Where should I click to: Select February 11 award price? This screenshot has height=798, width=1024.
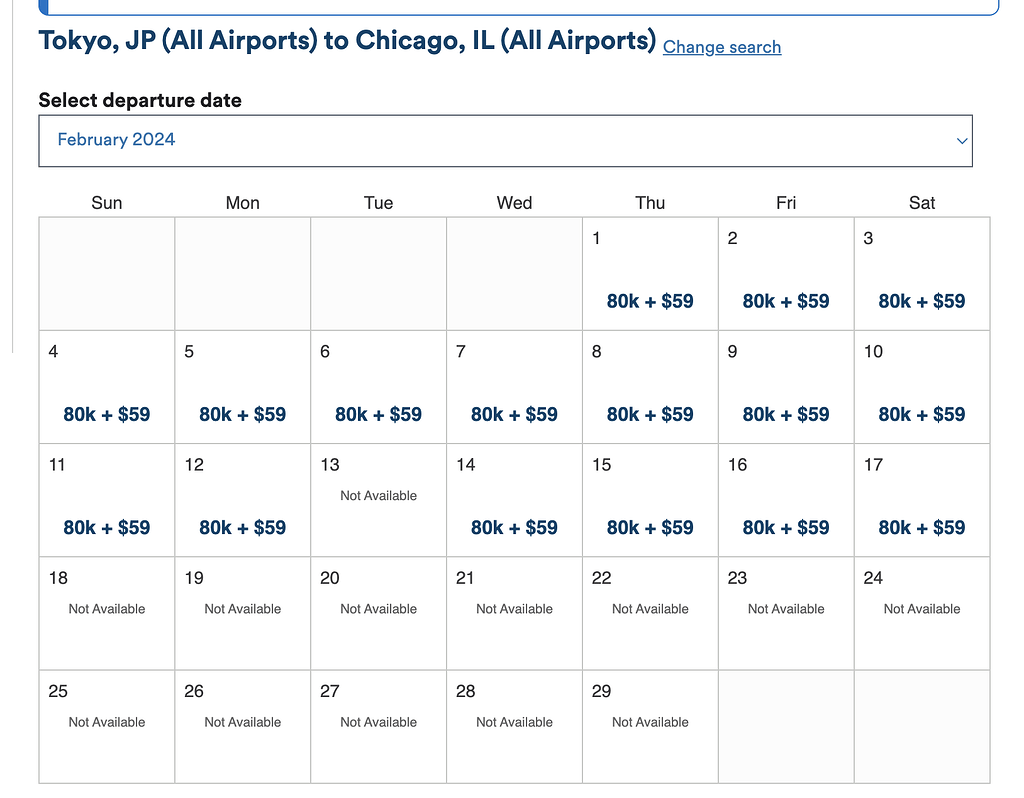(x=107, y=527)
